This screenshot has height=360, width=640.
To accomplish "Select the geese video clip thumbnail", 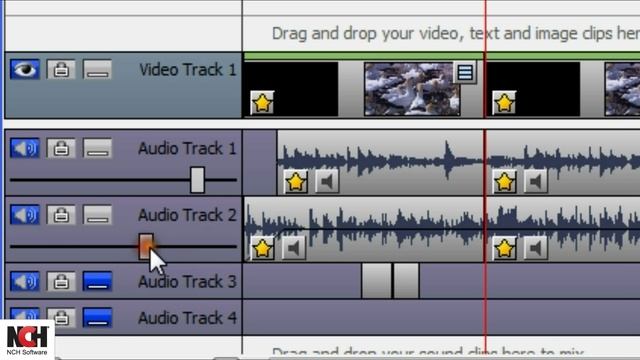I will (x=412, y=89).
